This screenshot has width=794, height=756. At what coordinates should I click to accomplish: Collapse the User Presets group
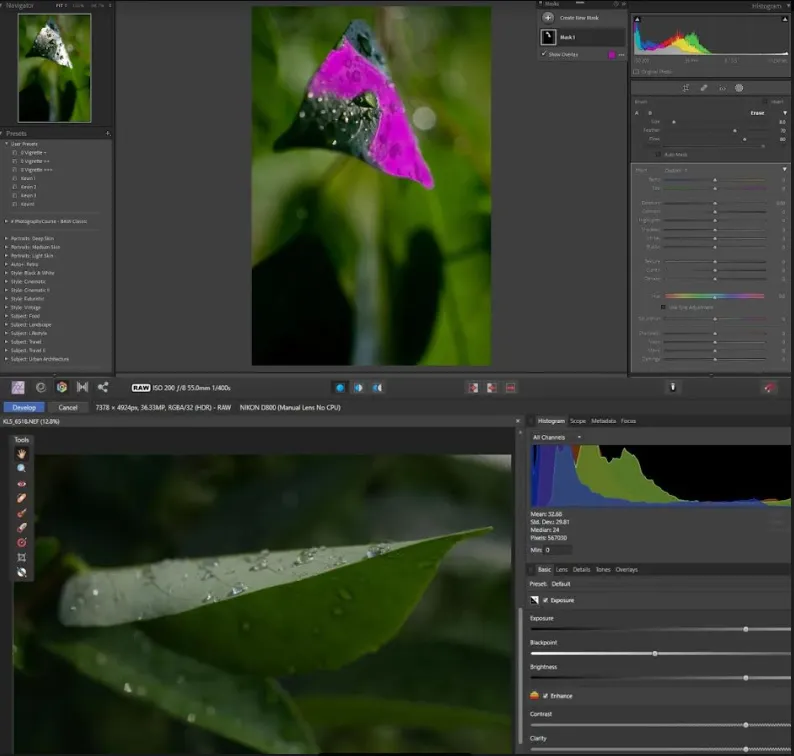(x=6, y=143)
